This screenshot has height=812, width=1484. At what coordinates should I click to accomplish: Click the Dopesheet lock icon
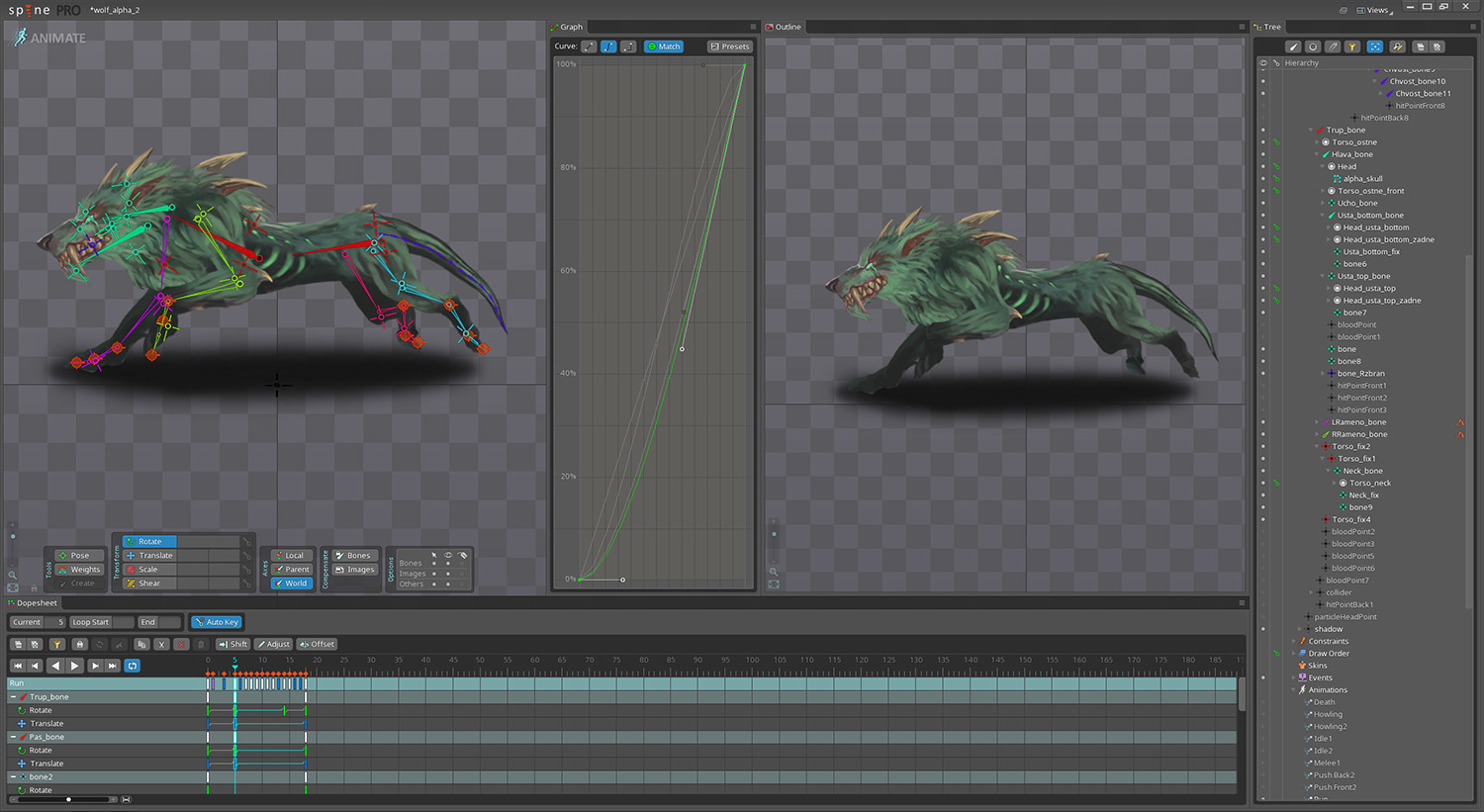point(79,645)
